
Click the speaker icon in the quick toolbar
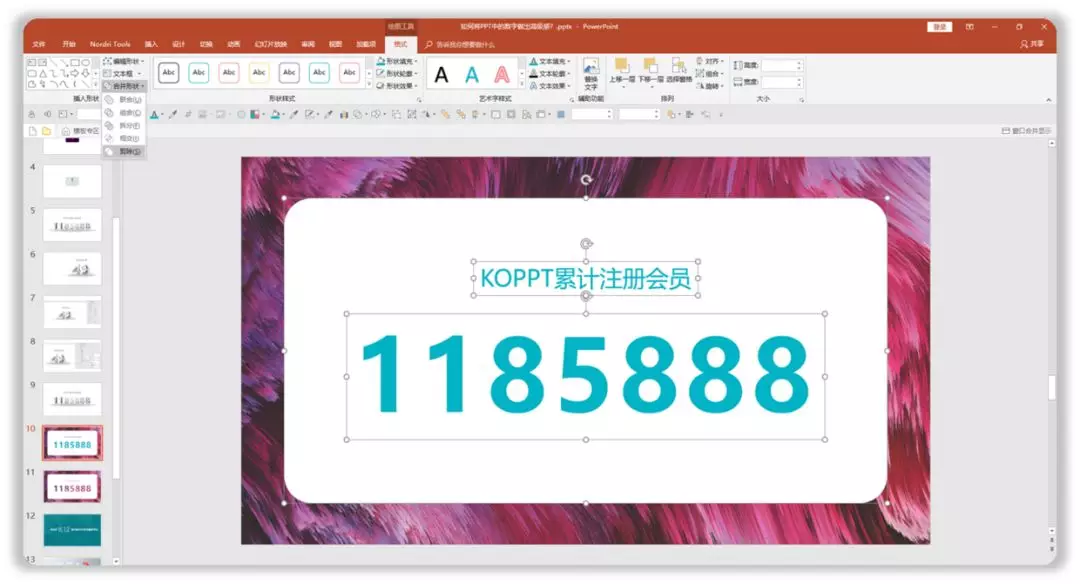click(x=47, y=114)
